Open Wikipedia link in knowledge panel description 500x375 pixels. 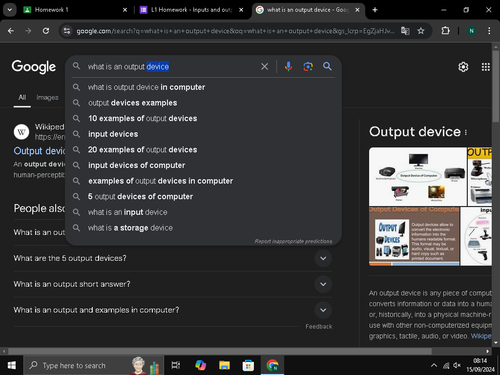[481, 336]
